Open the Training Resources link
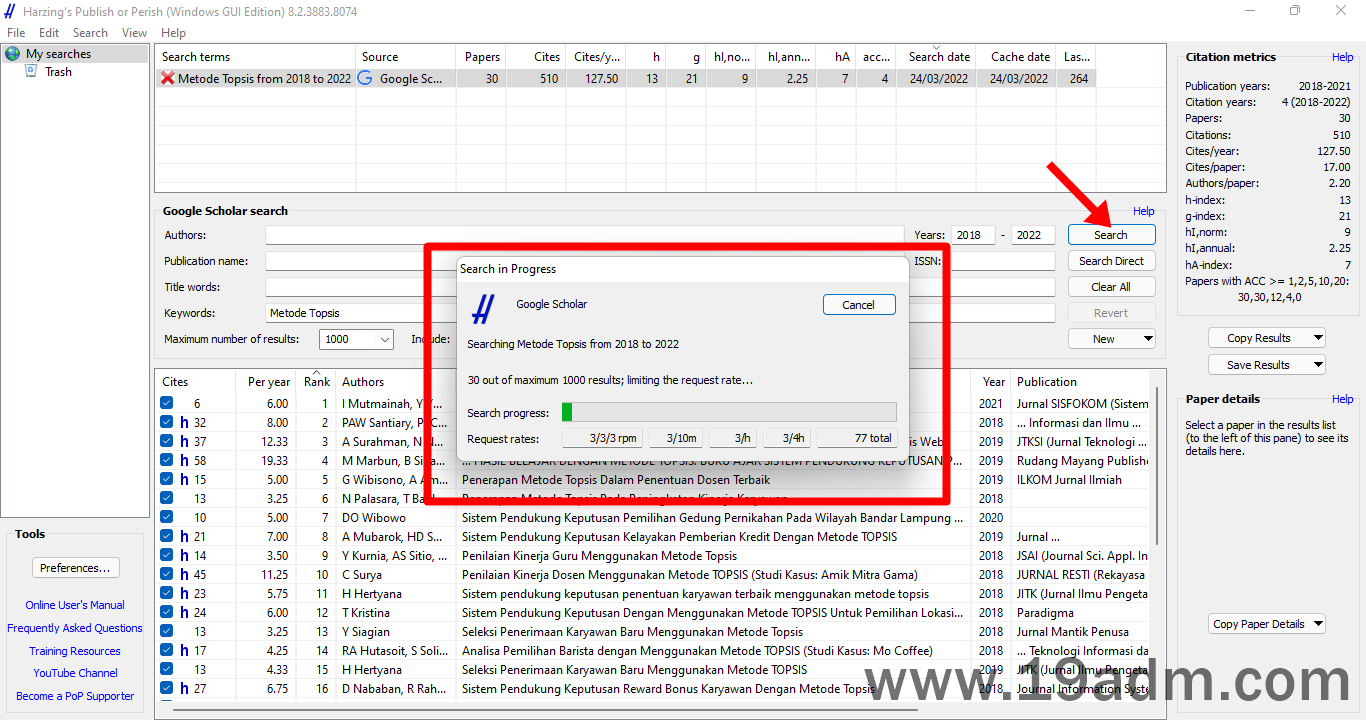 pyautogui.click(x=75, y=651)
